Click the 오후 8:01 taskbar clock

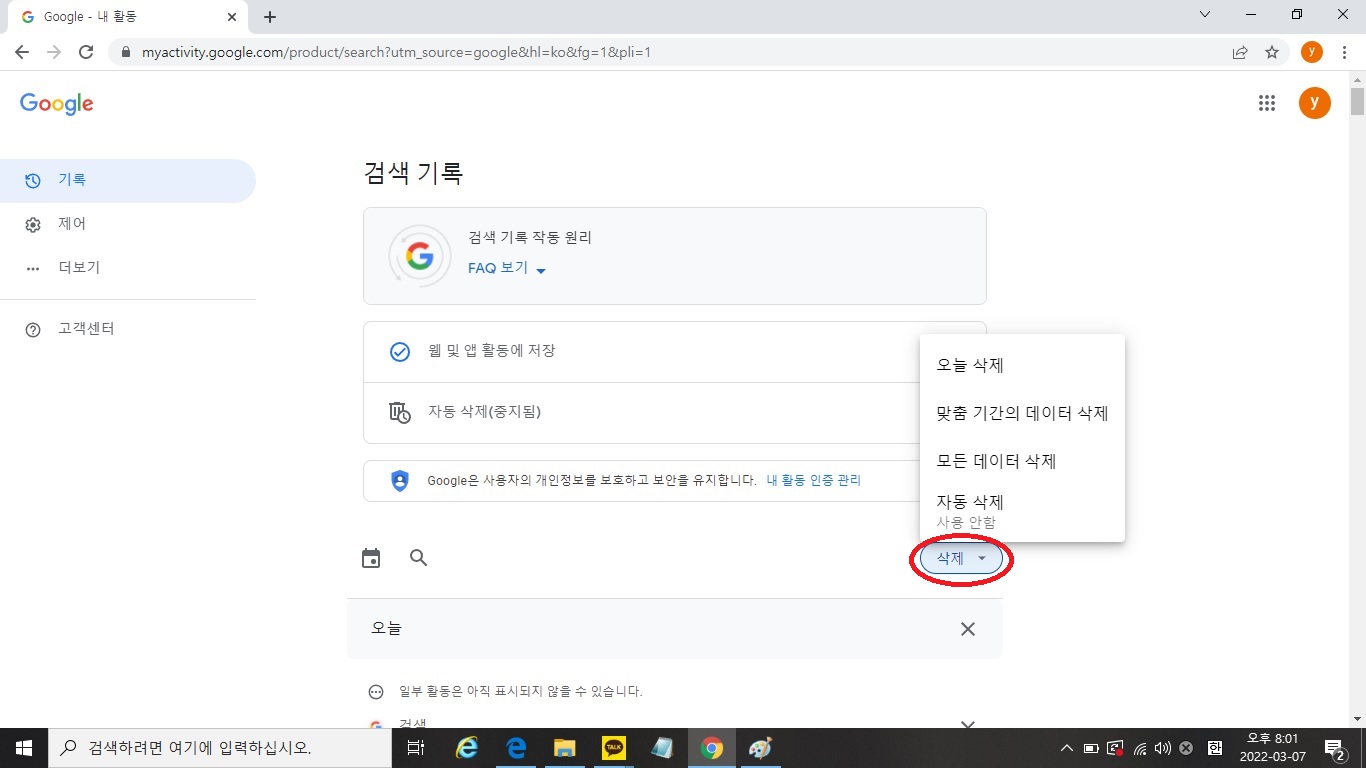(x=1272, y=748)
